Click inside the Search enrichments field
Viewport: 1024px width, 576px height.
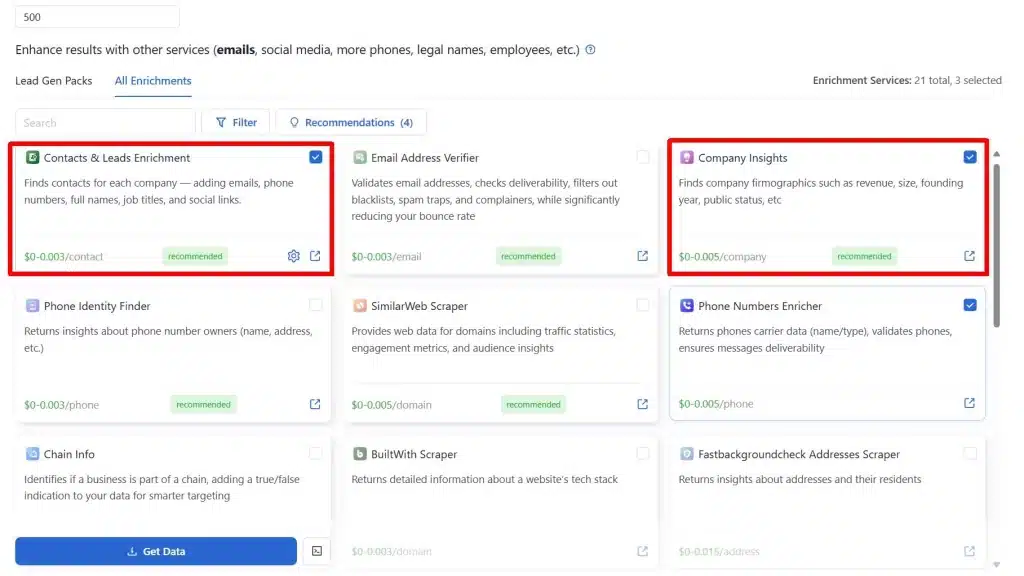[104, 121]
